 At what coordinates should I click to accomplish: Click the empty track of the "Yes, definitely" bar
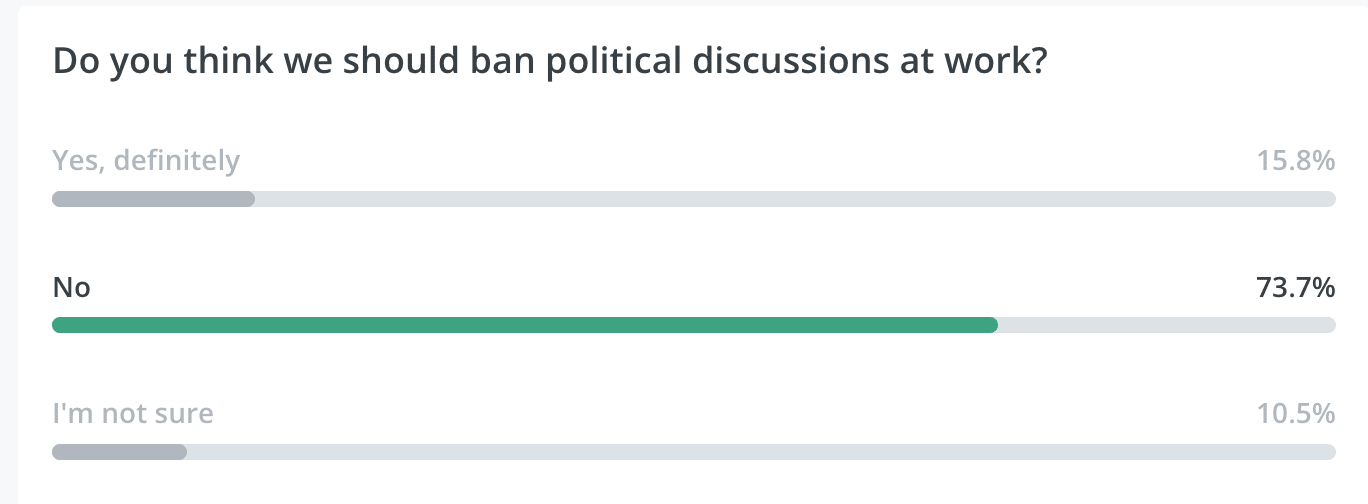795,199
